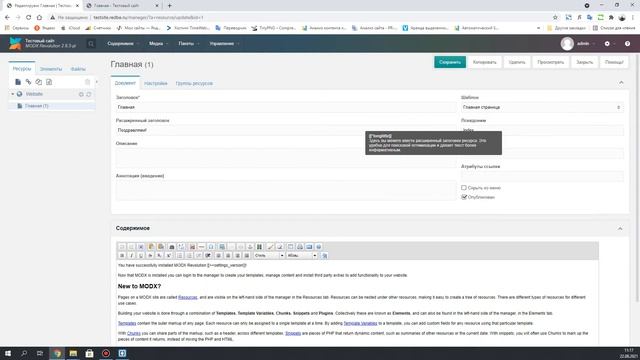
Task: Click Undo in the editor toolbar
Action: (x=122, y=247)
